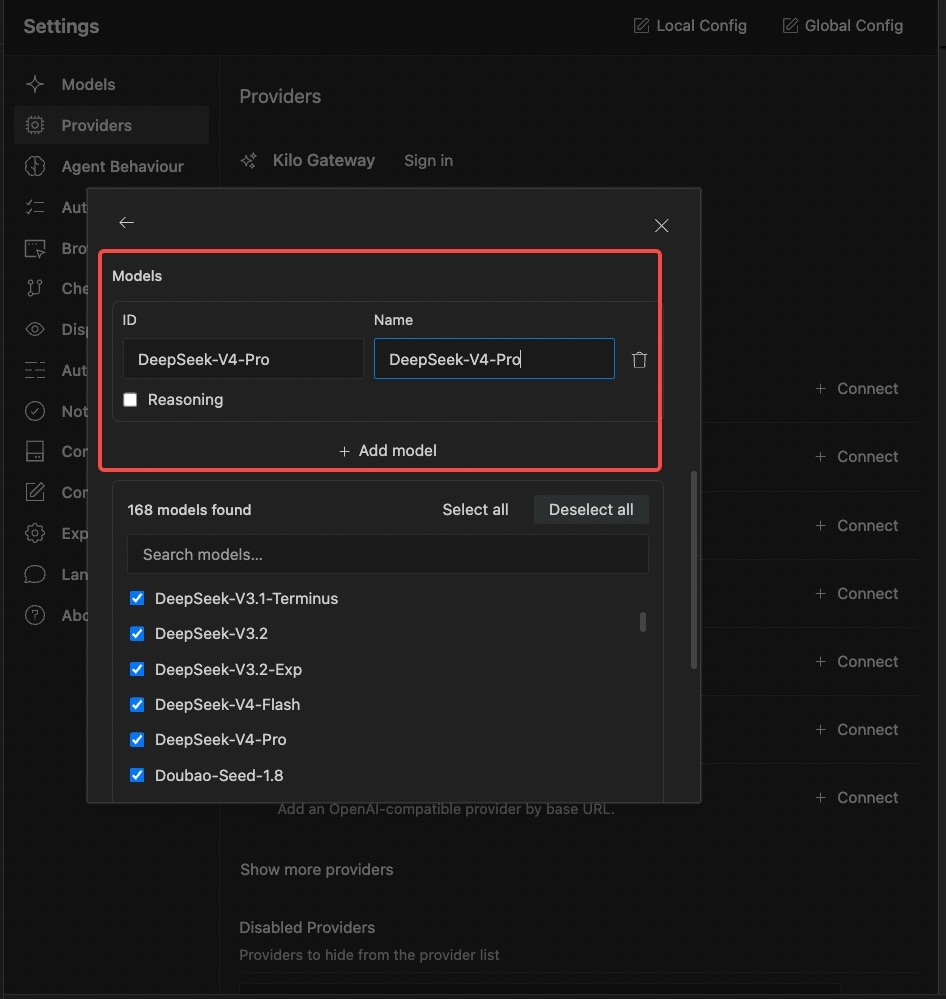Click the checklist icon below Agent Behaviour
The image size is (946, 999).
point(35,207)
